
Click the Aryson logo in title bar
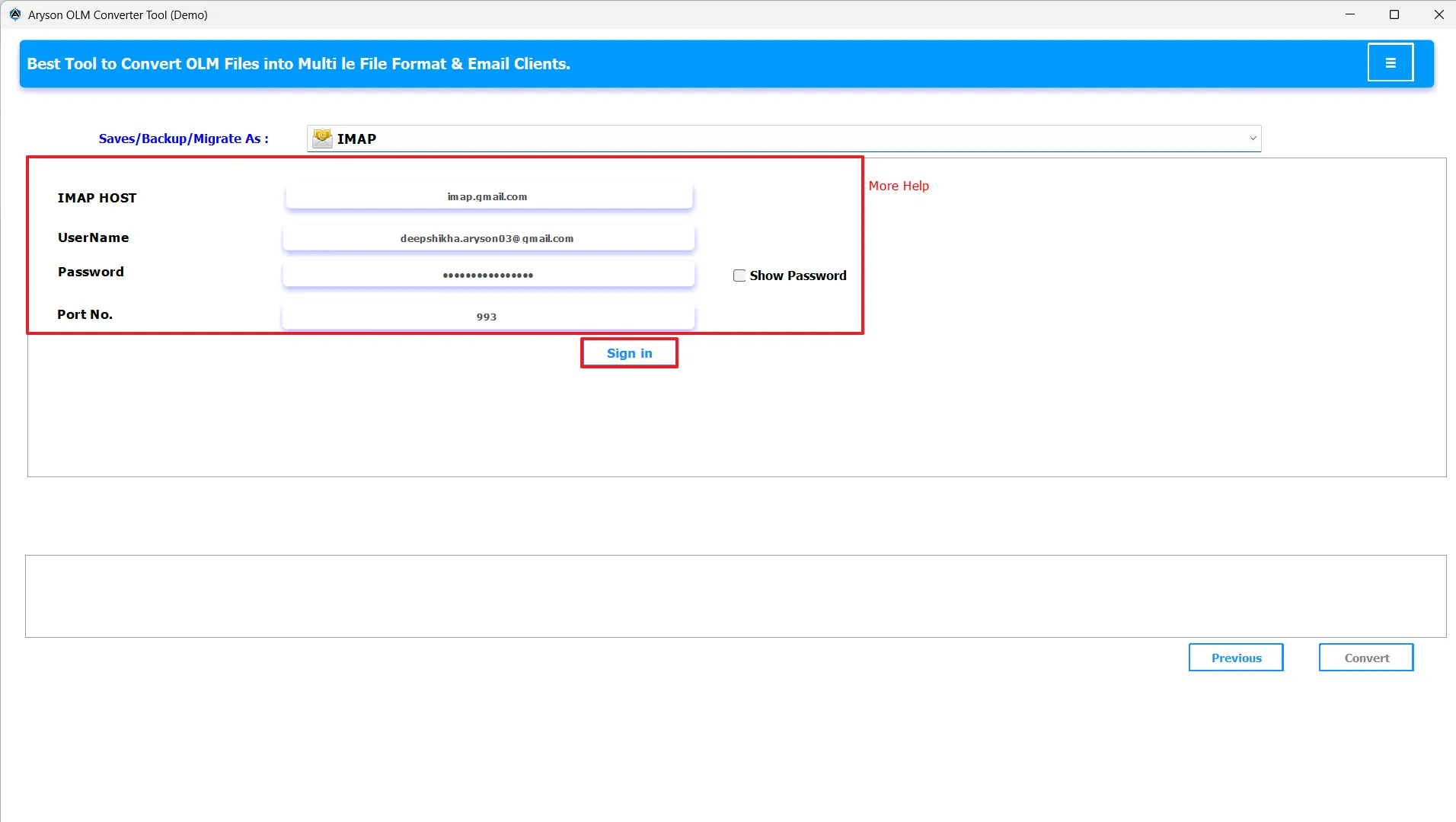tap(14, 14)
